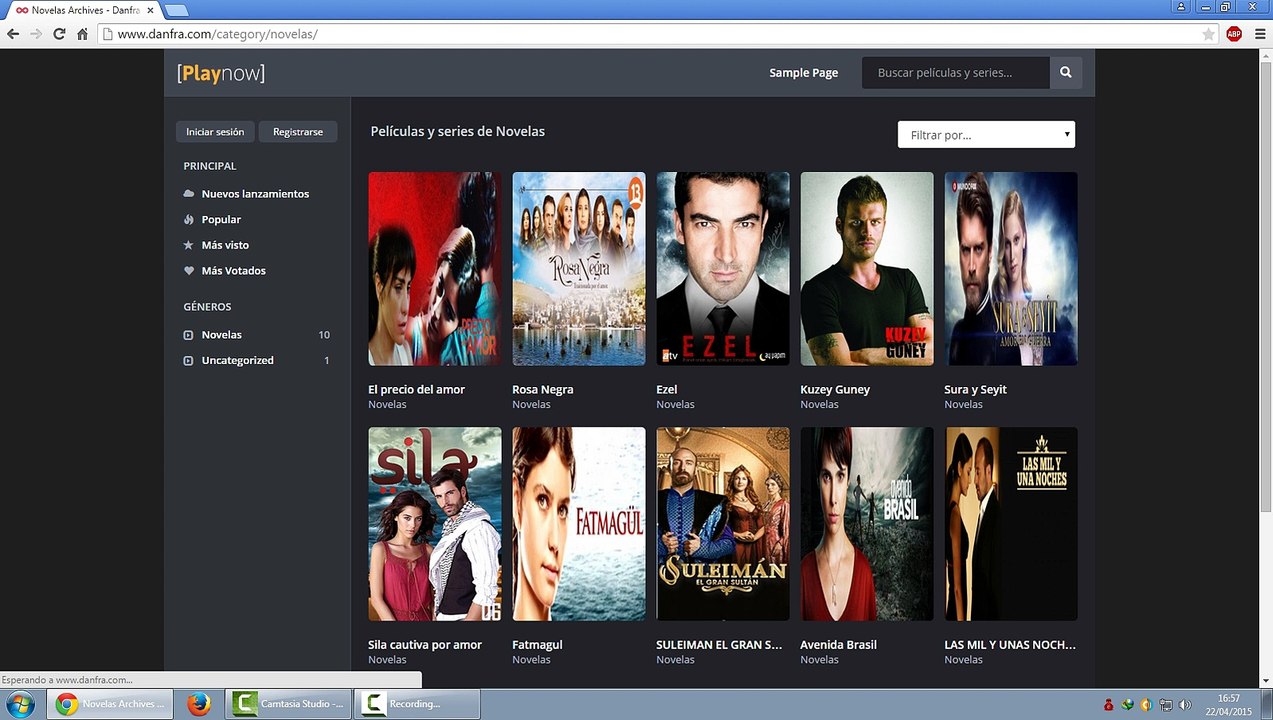1273x720 pixels.
Task: Switch to Camtasia Studio taskbar item
Action: (x=288, y=704)
